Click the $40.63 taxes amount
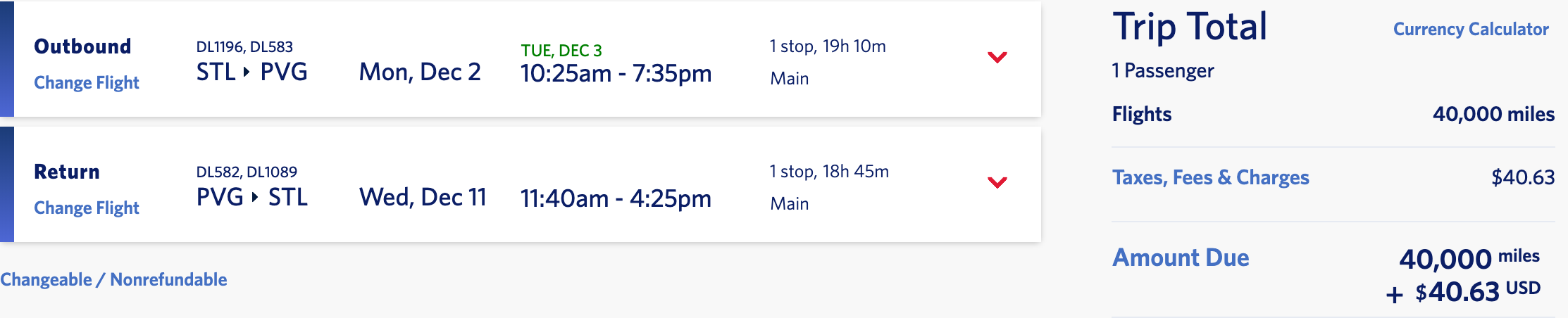This screenshot has width=1568, height=318. [1523, 177]
